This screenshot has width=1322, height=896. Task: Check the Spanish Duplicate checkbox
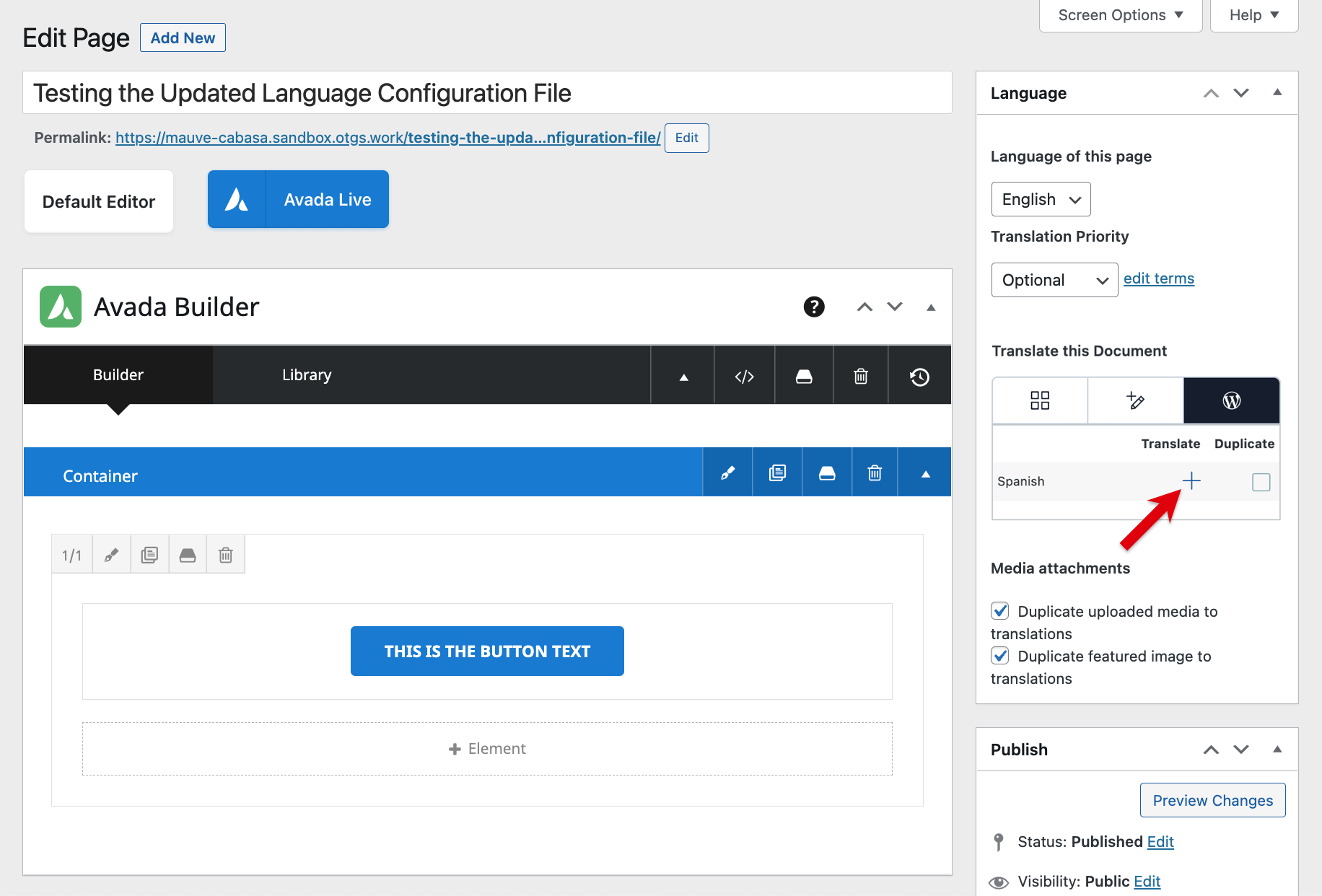[x=1261, y=482]
